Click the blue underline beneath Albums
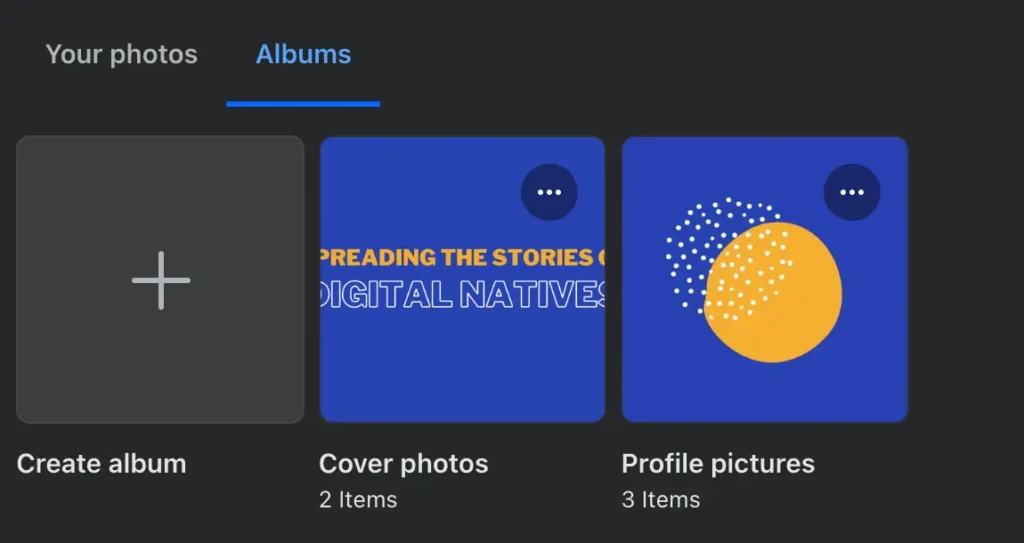 303,103
